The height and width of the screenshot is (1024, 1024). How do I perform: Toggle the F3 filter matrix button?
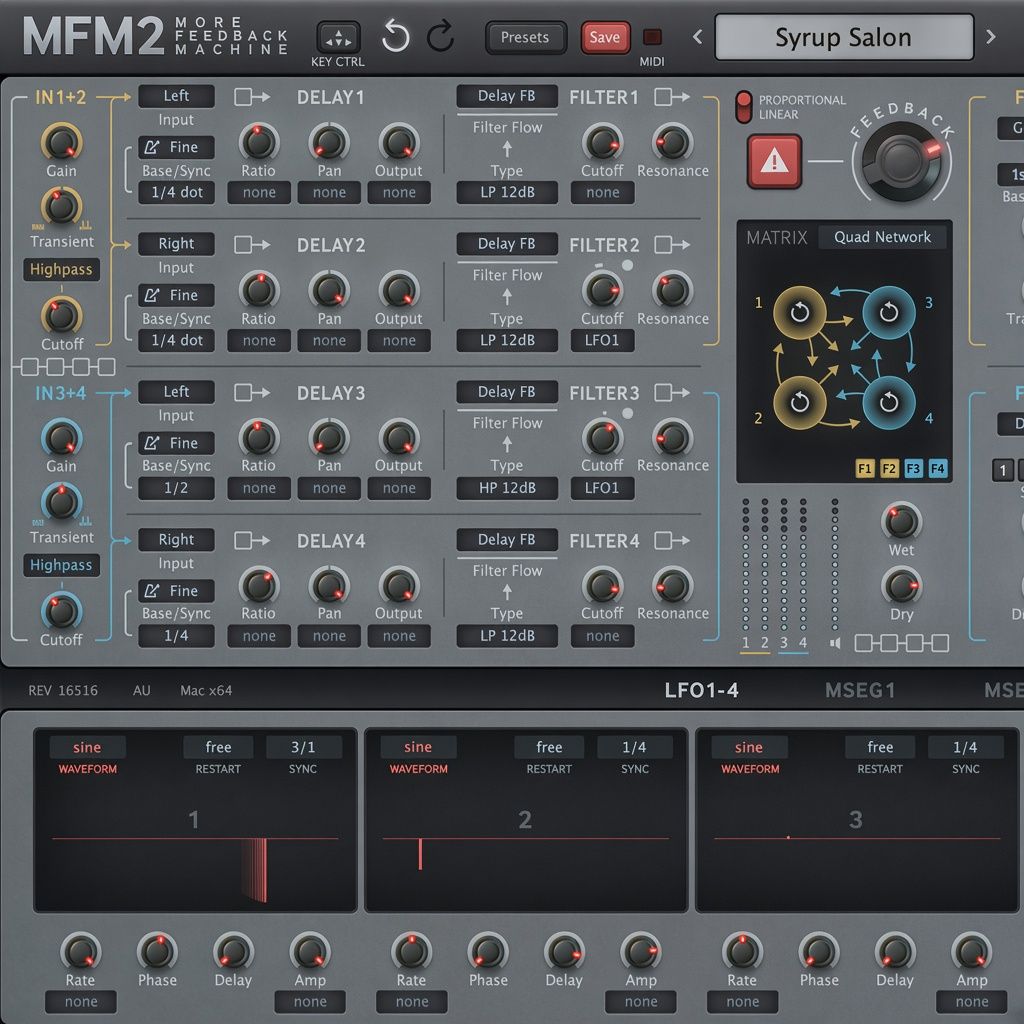pos(913,468)
